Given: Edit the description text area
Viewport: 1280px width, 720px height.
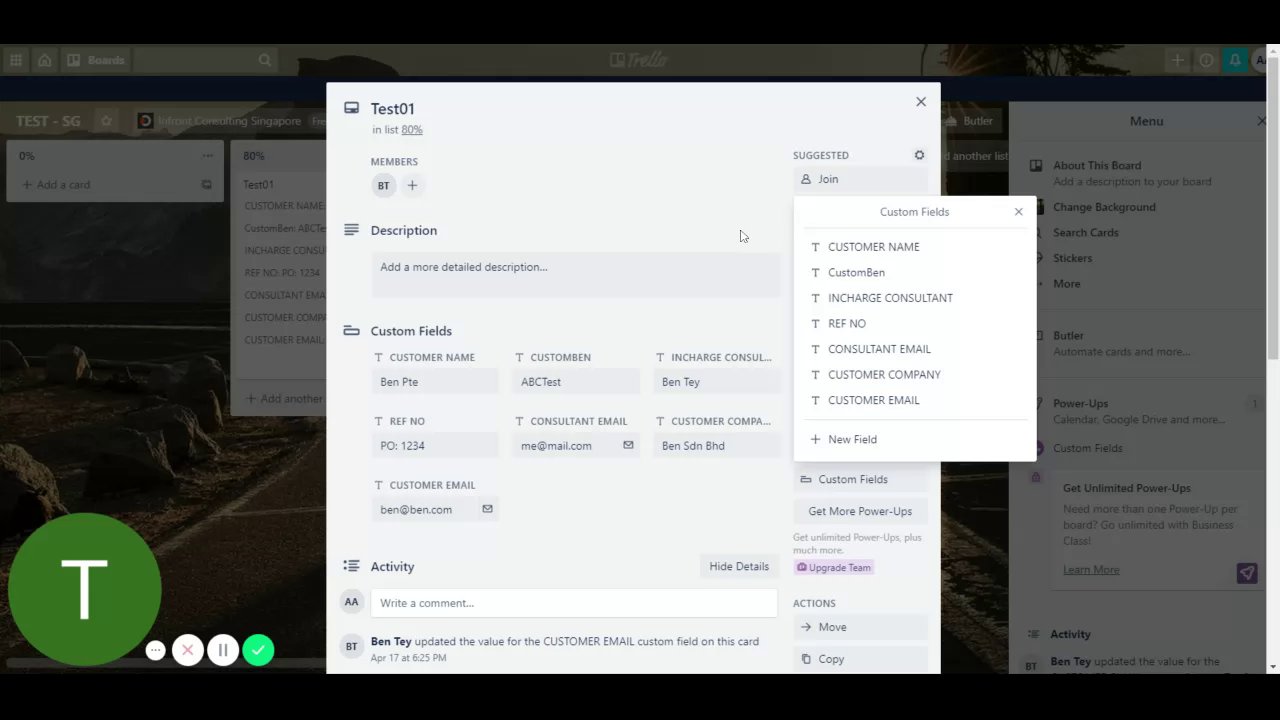Looking at the screenshot, I should point(575,275).
